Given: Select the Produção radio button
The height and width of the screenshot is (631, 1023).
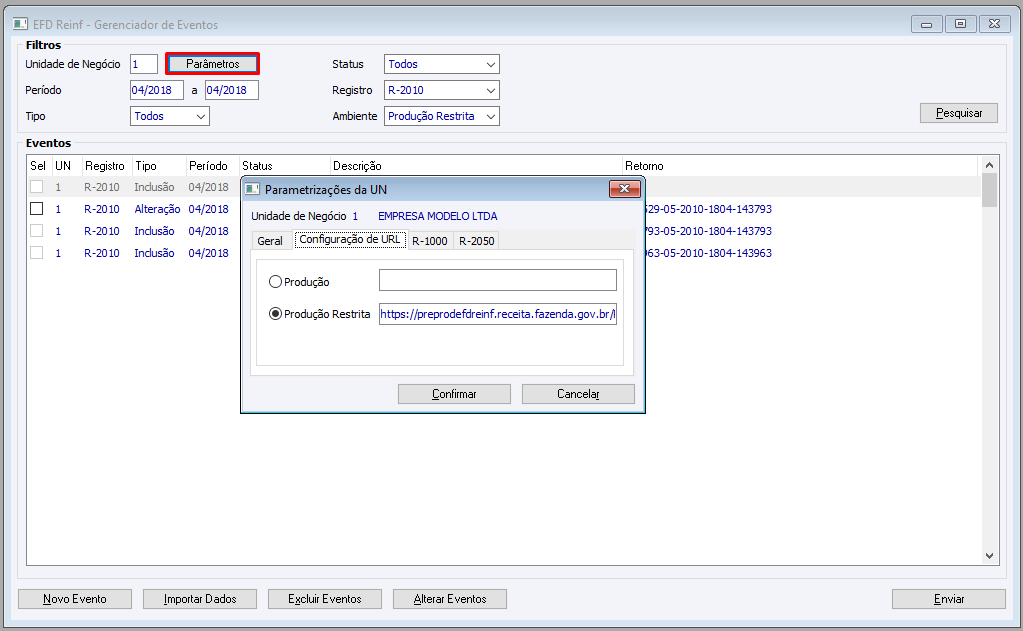Looking at the screenshot, I should (275, 281).
